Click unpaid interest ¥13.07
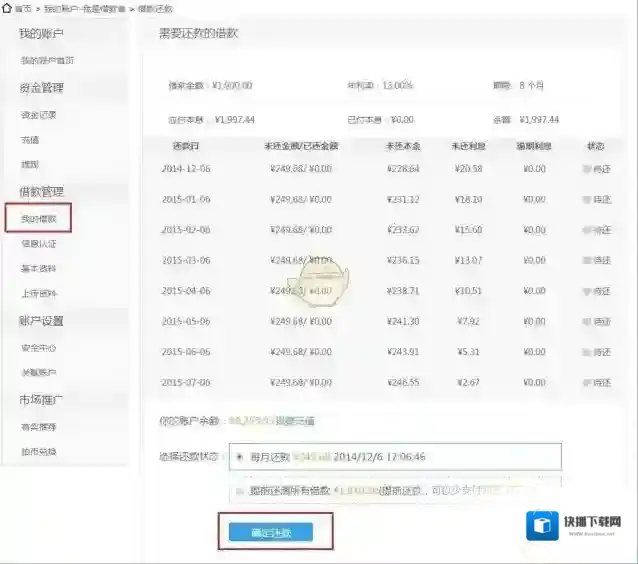This screenshot has width=638, height=564. (x=468, y=260)
